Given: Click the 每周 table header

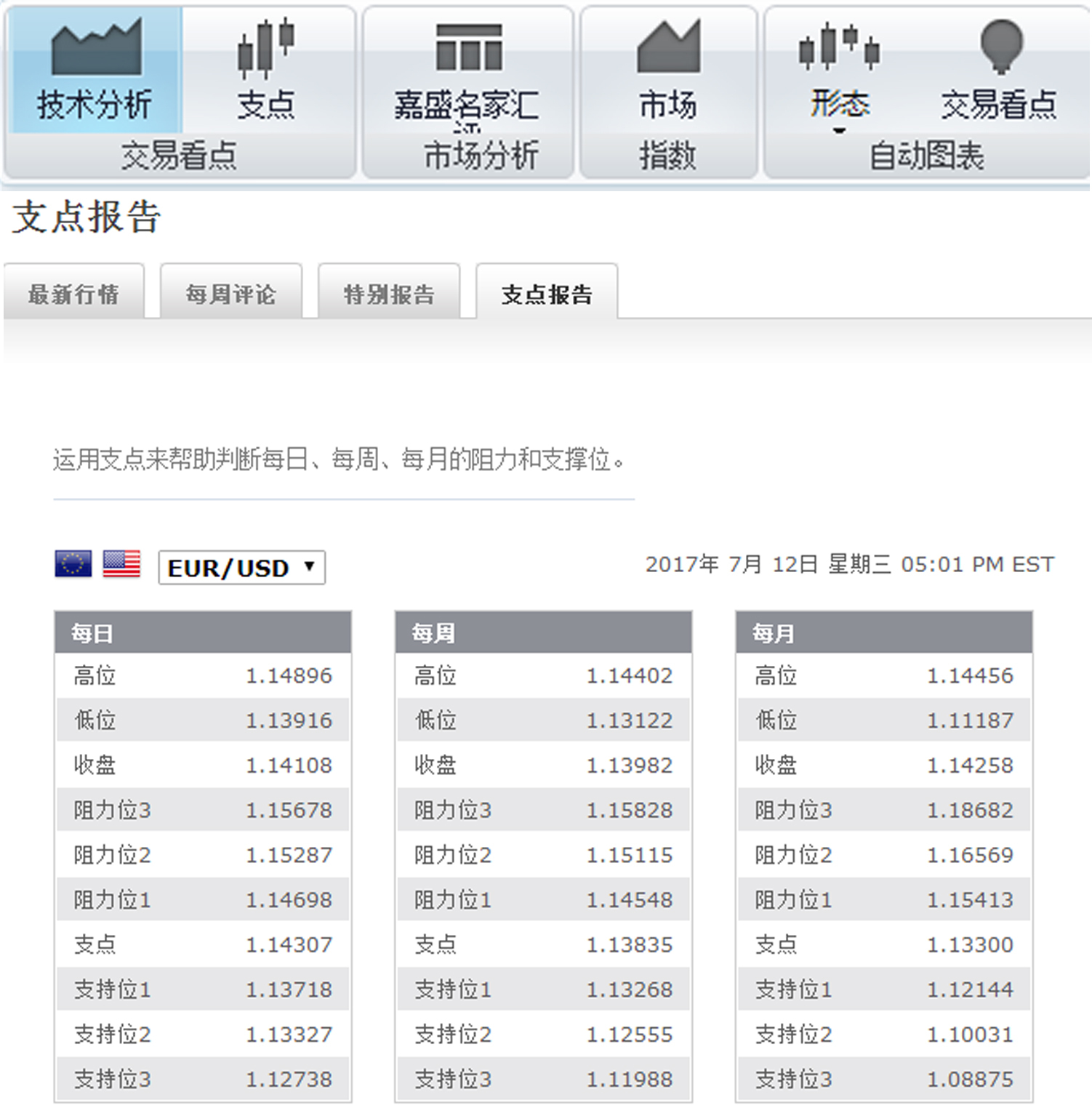Looking at the screenshot, I should [543, 632].
